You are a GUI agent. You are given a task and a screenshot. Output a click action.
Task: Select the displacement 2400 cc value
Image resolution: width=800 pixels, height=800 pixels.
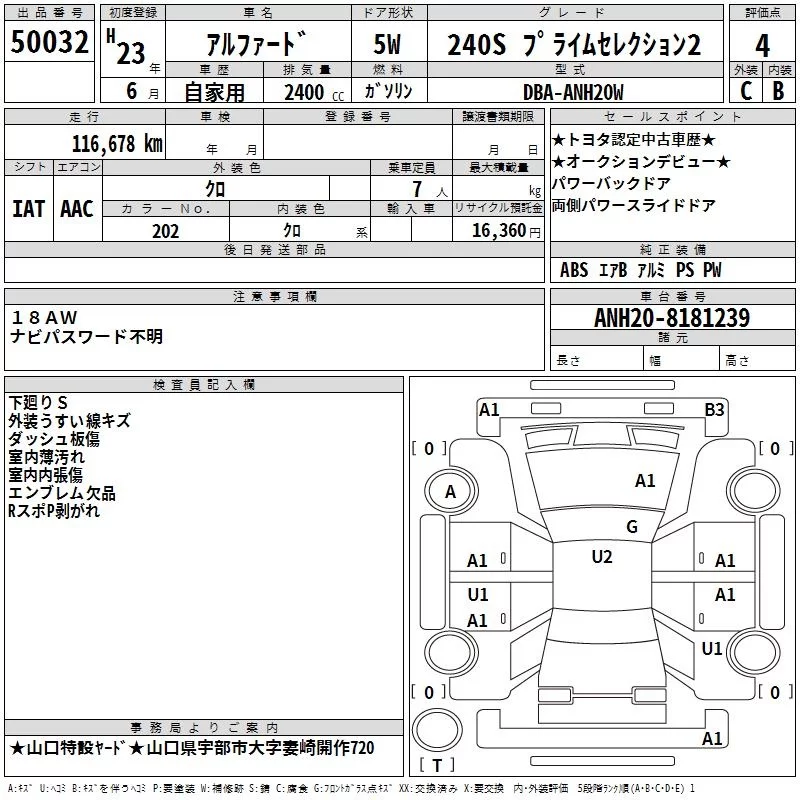tap(314, 93)
